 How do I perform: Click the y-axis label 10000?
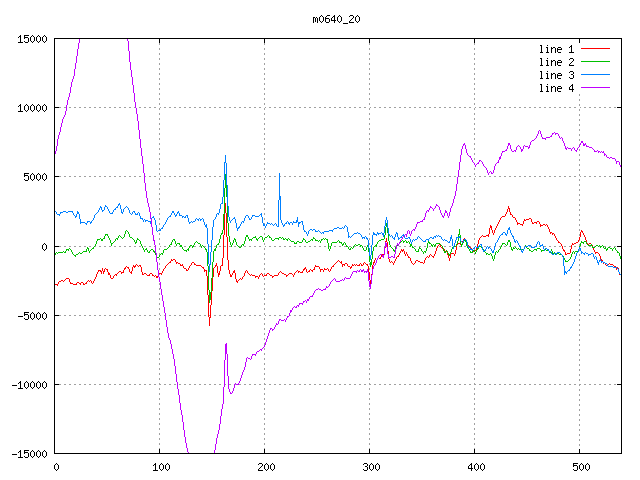point(32,108)
